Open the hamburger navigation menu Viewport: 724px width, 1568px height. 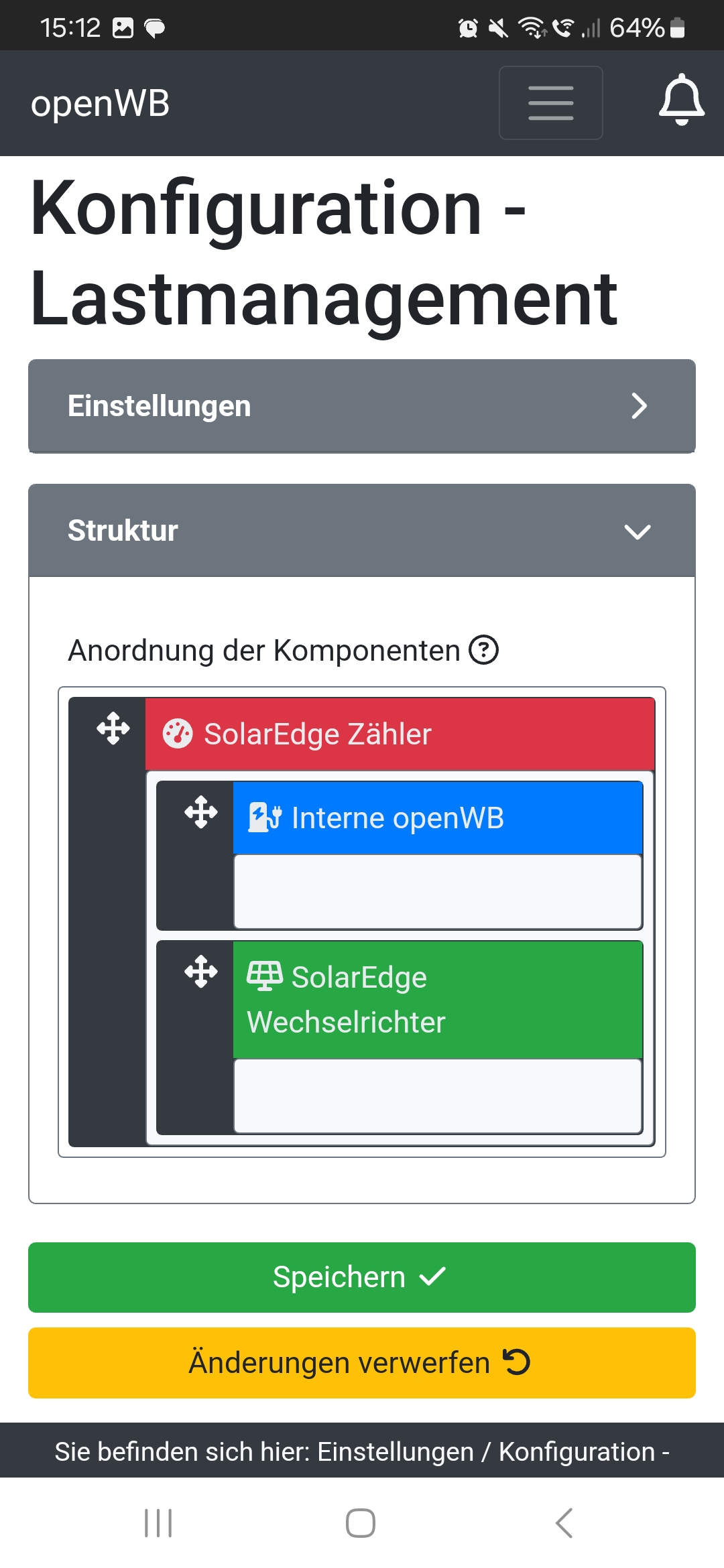coord(550,103)
